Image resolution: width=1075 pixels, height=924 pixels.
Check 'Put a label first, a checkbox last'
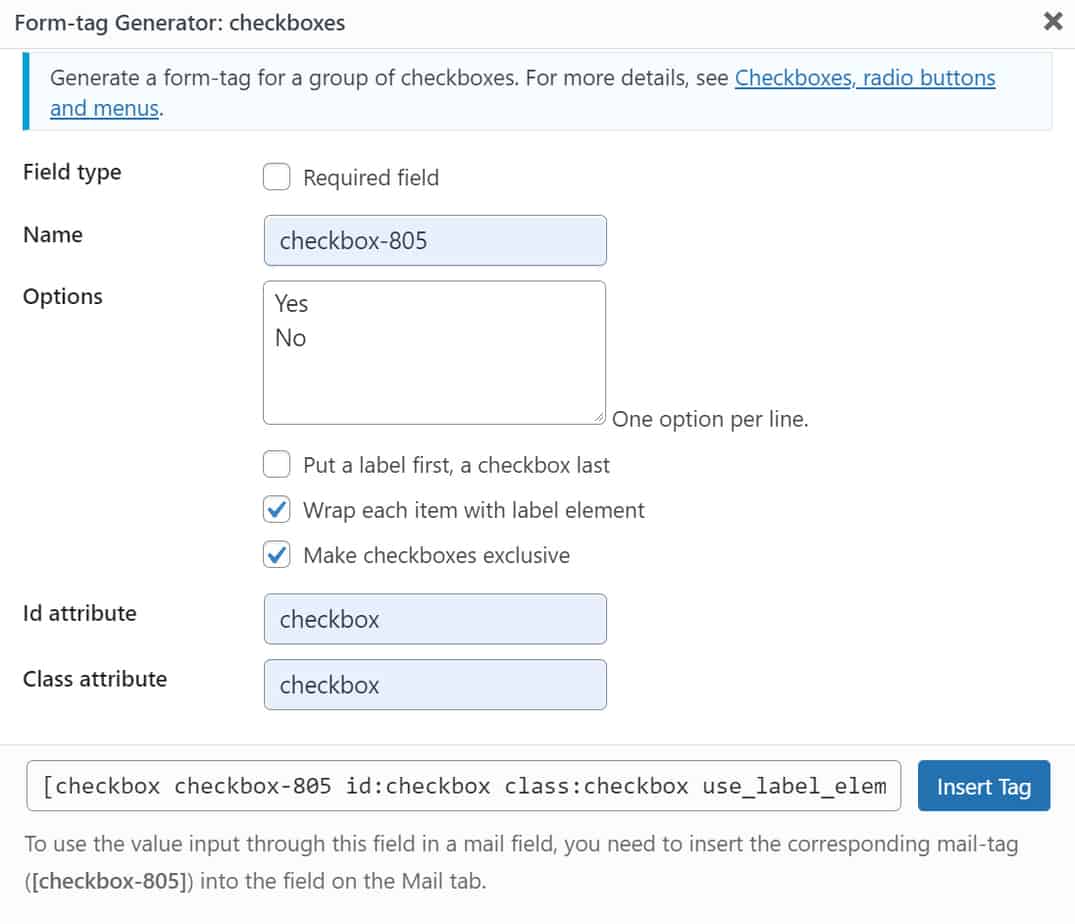(x=276, y=464)
